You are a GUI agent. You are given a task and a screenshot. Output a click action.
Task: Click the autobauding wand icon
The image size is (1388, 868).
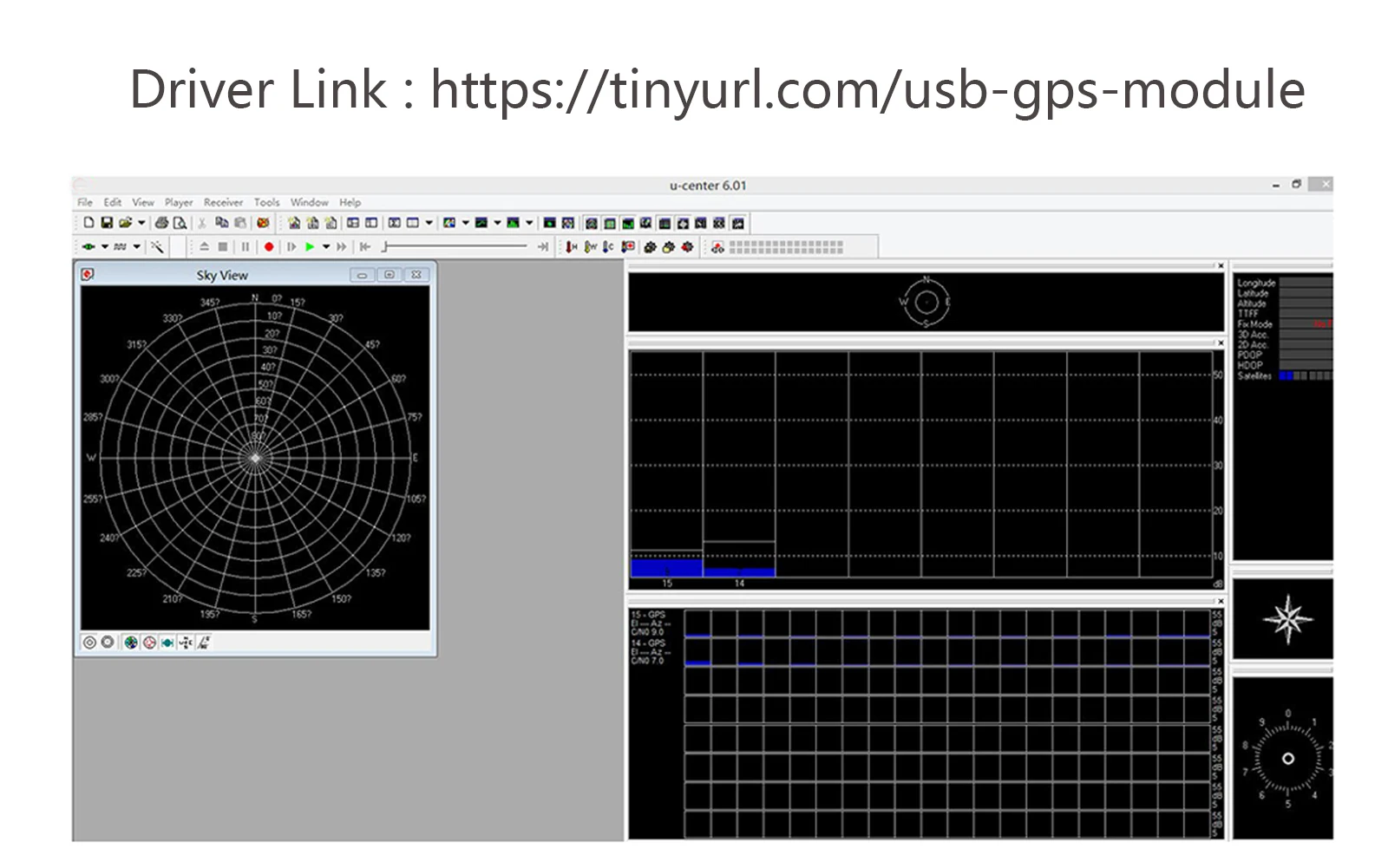pos(157,247)
